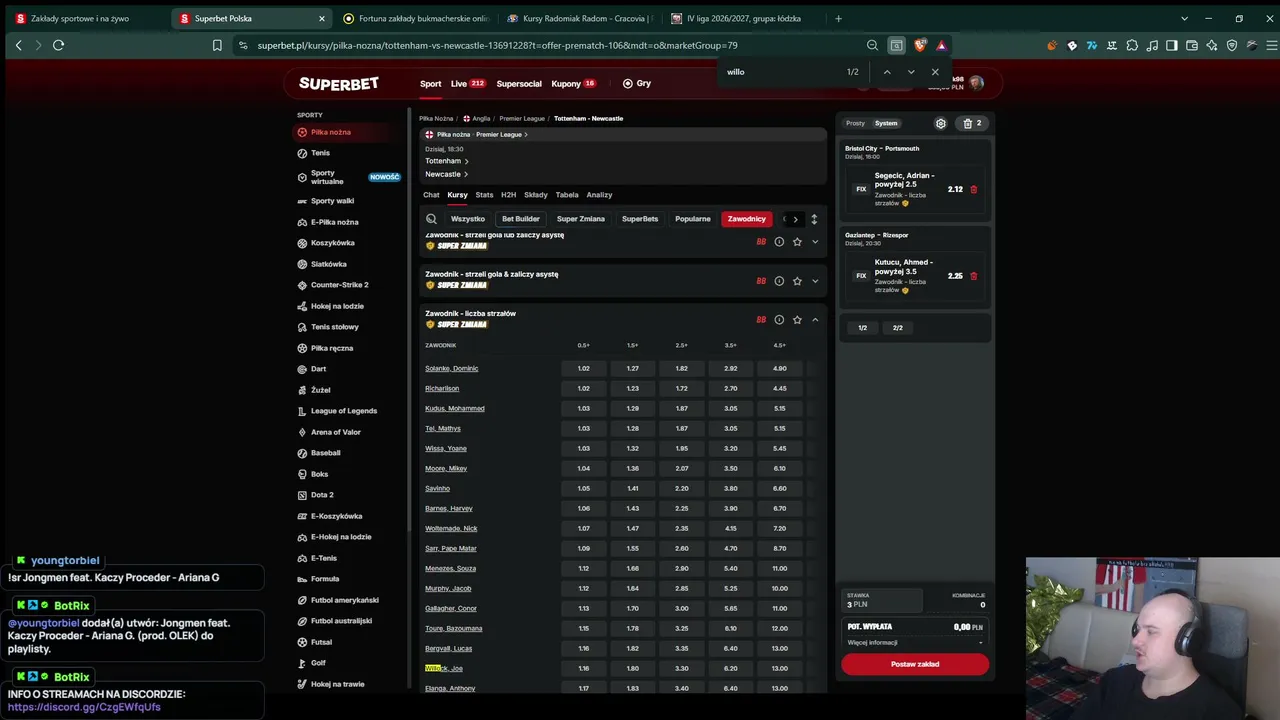Go to previous find-in-page match
1280x720 pixels.
(886, 72)
